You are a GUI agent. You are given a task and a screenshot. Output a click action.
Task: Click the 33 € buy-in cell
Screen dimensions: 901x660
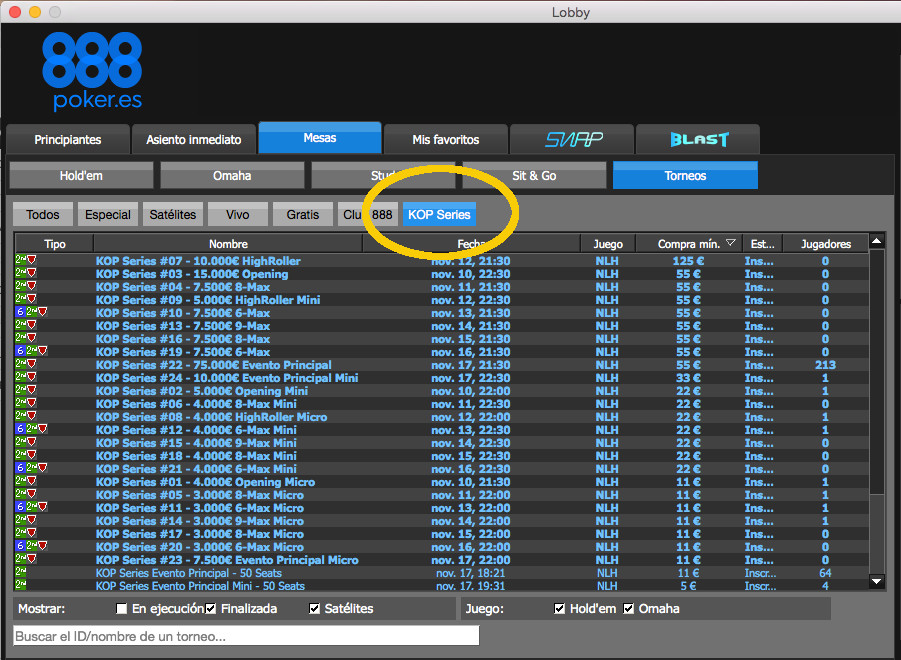[688, 378]
